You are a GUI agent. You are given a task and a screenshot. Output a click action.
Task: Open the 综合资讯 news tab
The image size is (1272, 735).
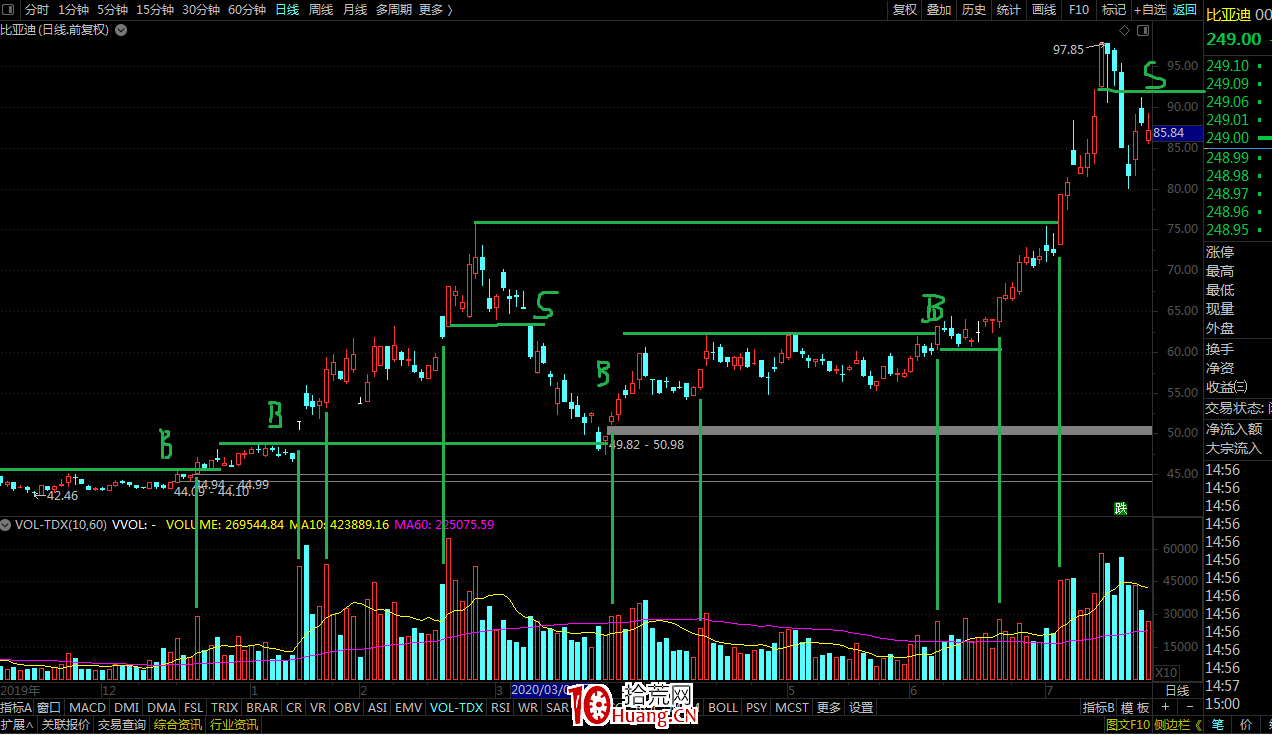click(177, 724)
